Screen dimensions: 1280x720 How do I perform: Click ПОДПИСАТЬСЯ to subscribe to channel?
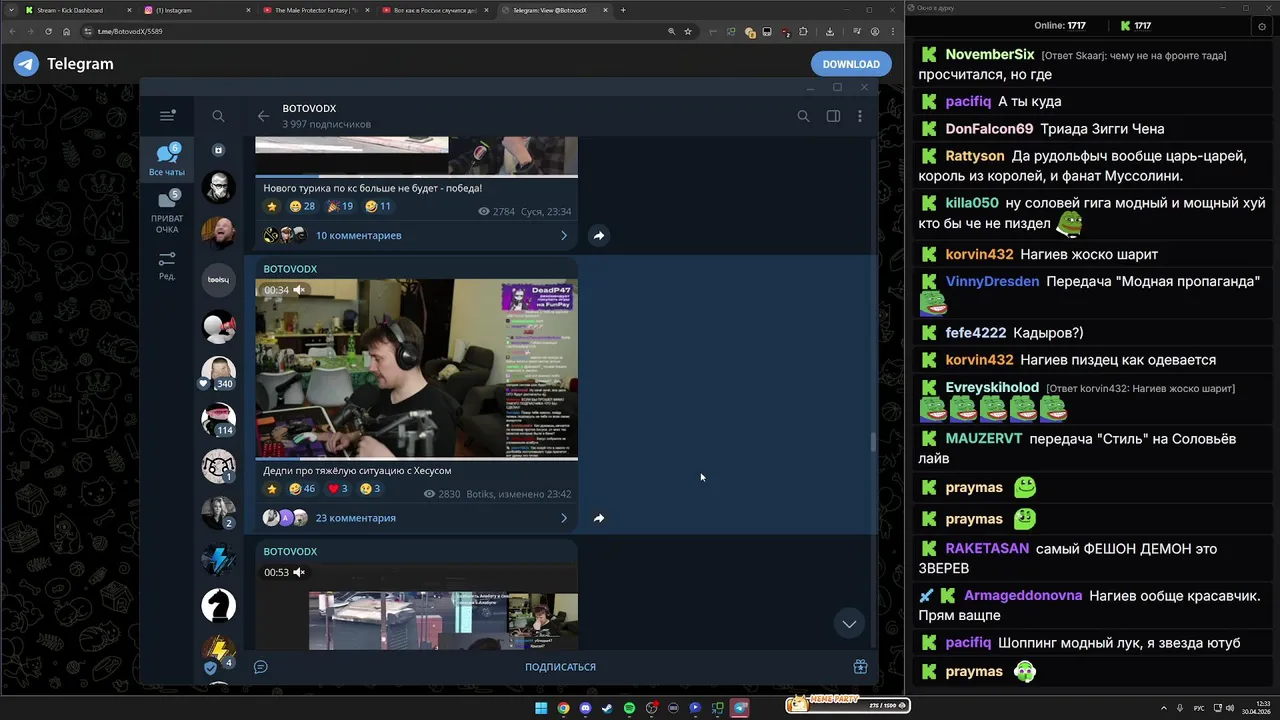point(560,667)
